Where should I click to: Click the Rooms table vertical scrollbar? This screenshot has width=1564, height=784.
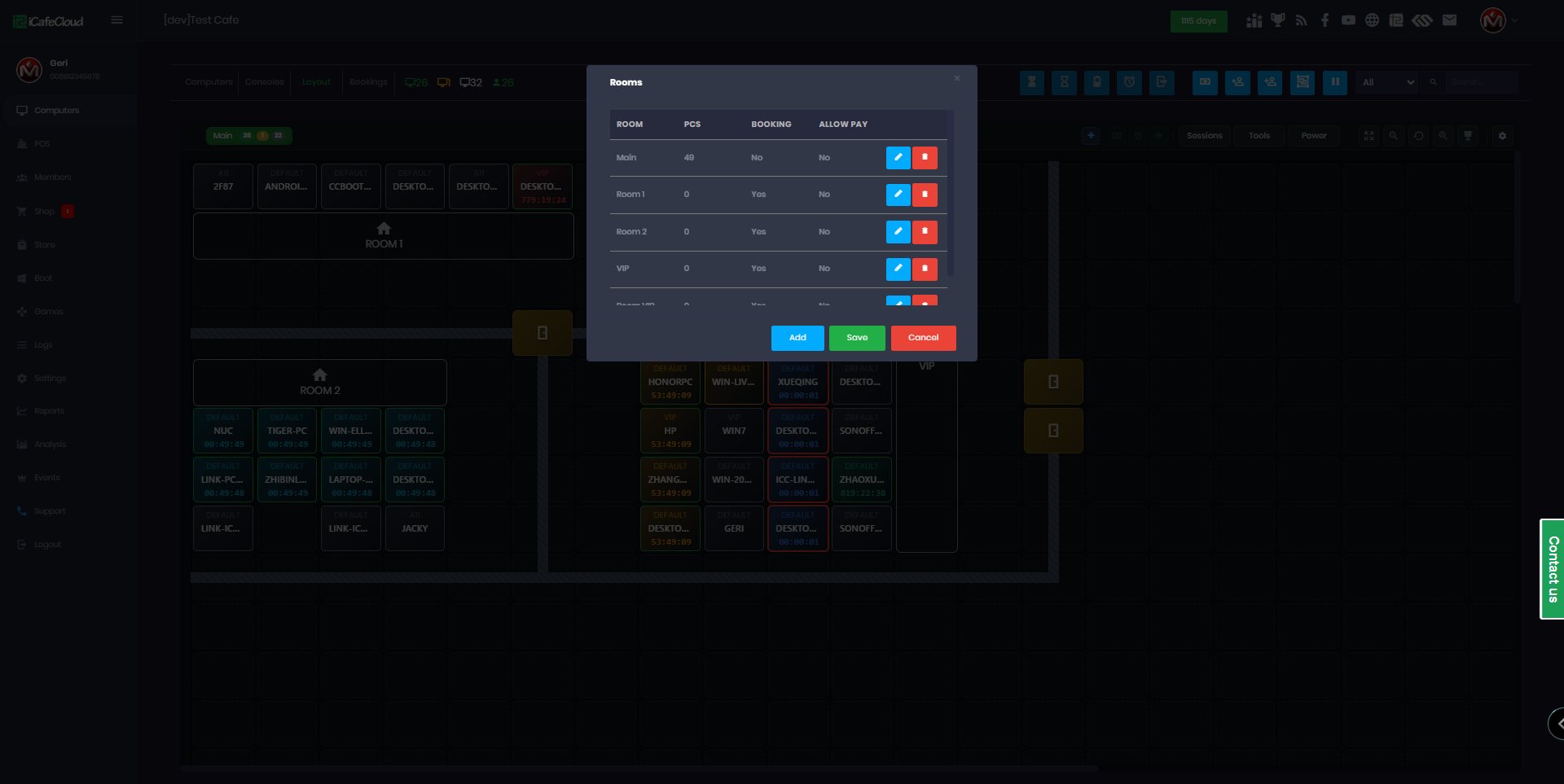pos(951,195)
